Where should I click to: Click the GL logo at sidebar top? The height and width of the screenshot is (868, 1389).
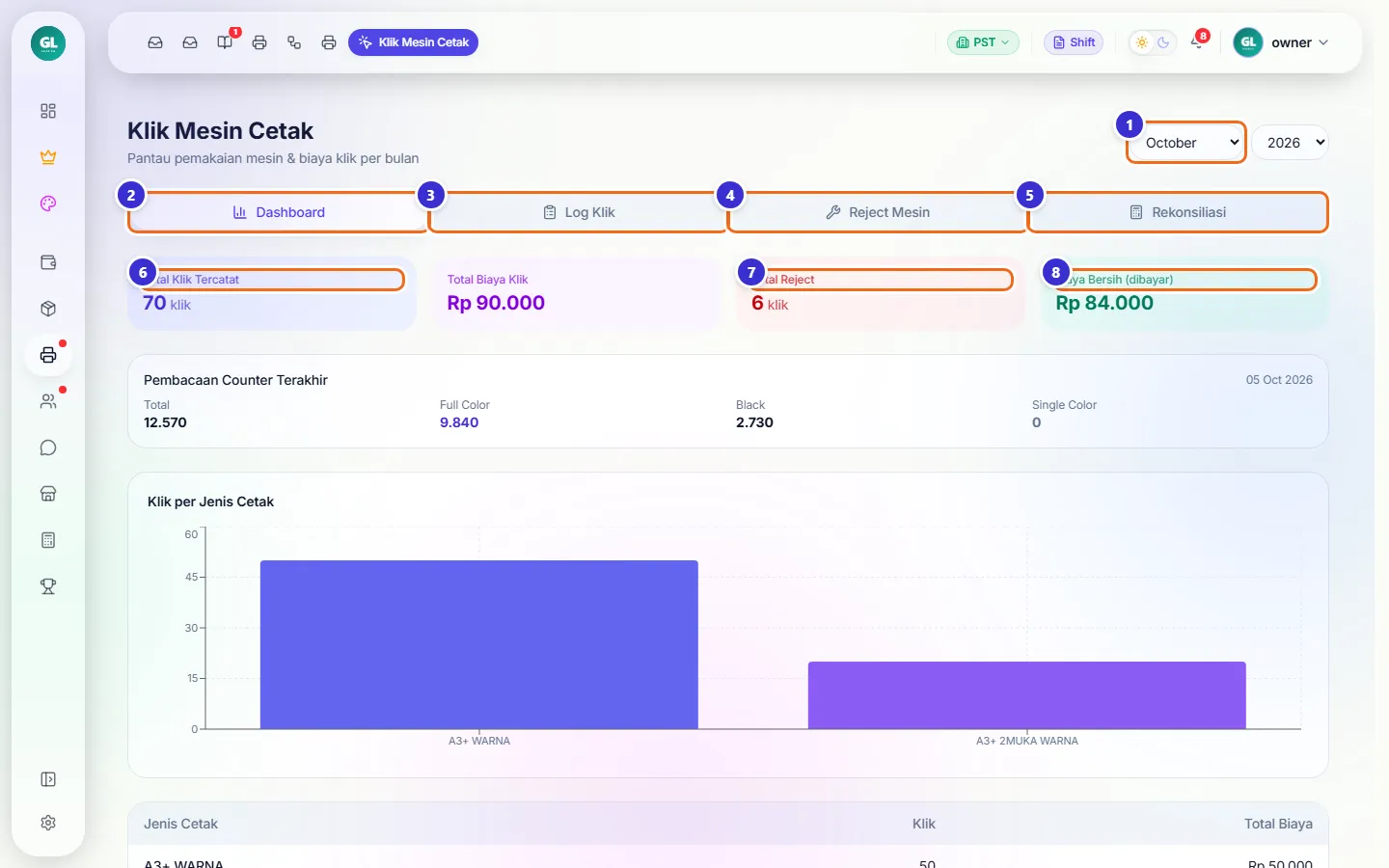pos(48,43)
